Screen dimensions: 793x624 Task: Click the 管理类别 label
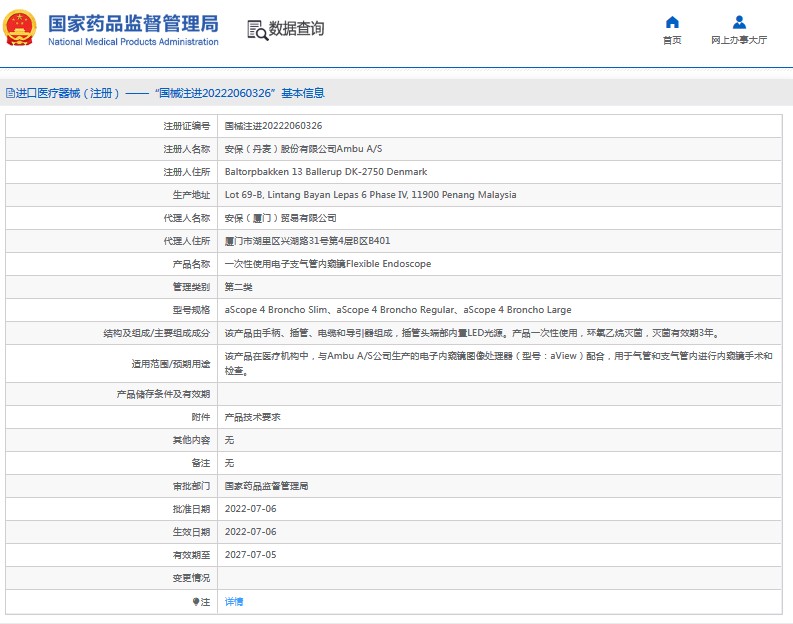pyautogui.click(x=191, y=287)
